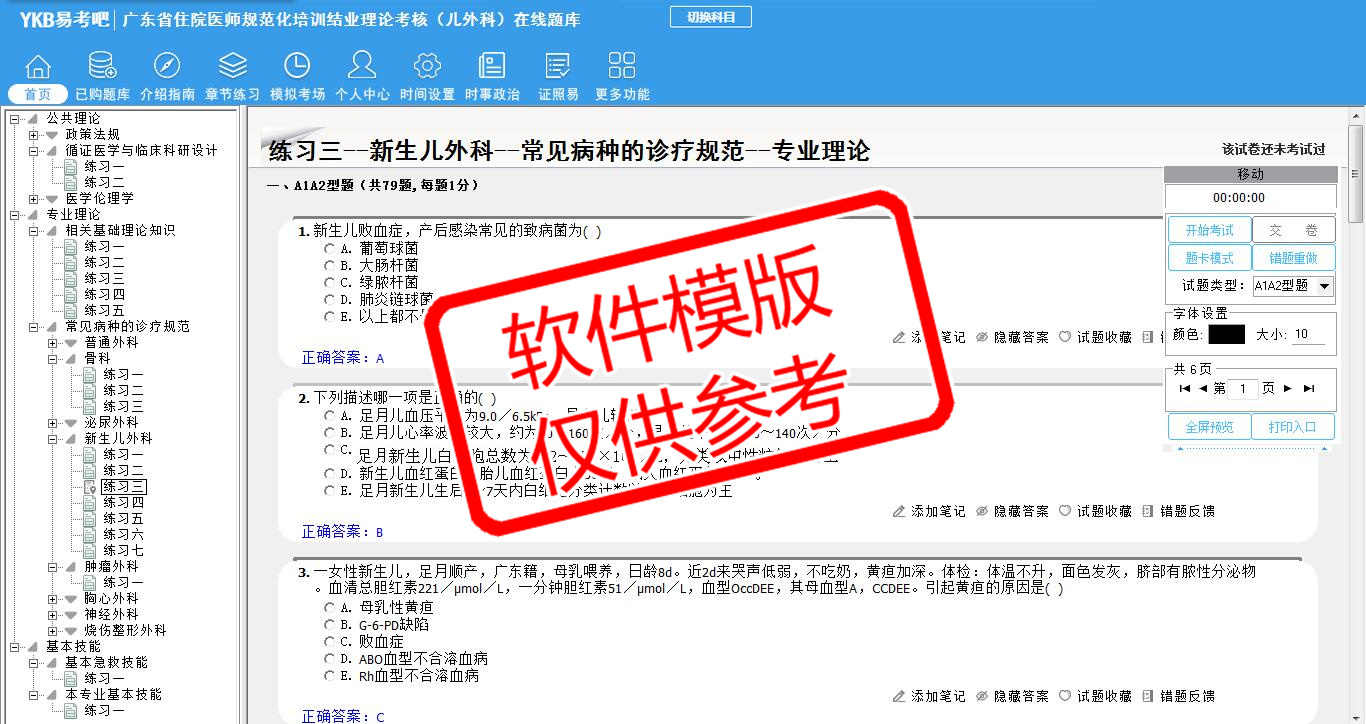Open 练习四 under 新生儿外科
This screenshot has width=1366, height=724.
coord(124,502)
